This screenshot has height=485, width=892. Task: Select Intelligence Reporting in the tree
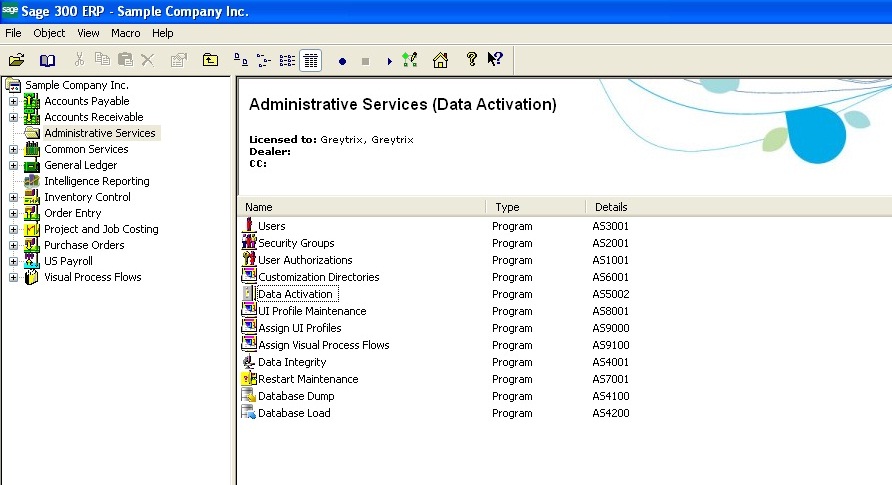97,181
